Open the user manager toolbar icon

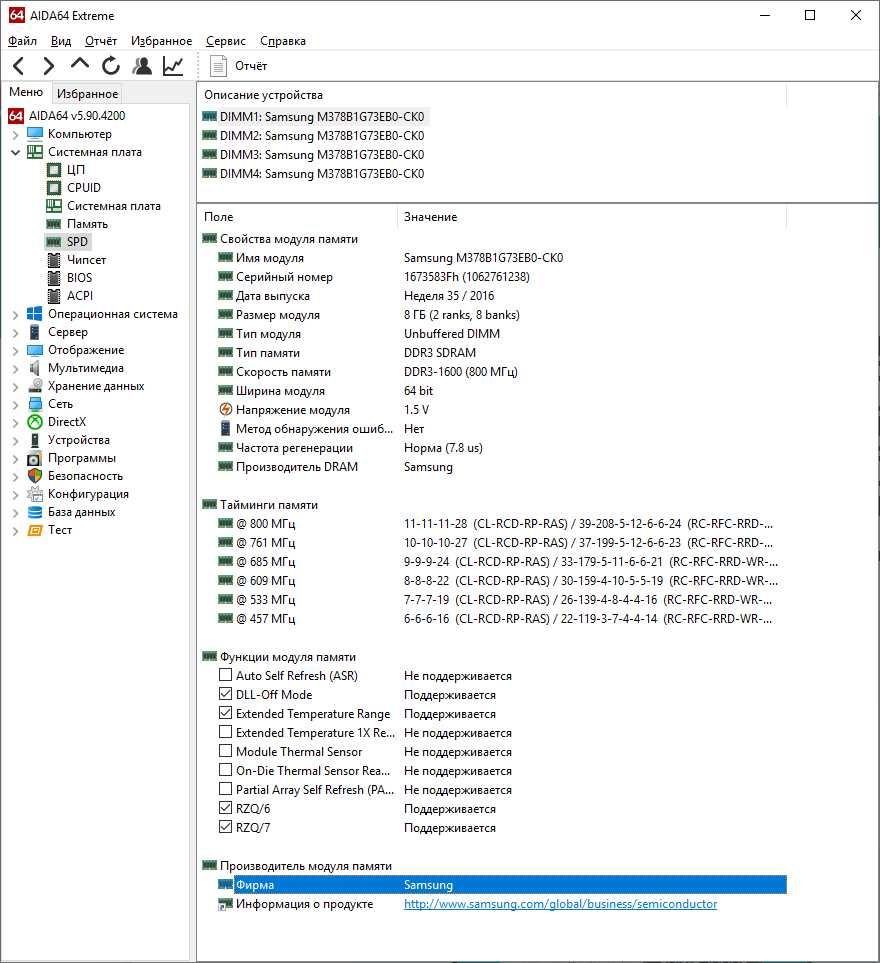[142, 66]
